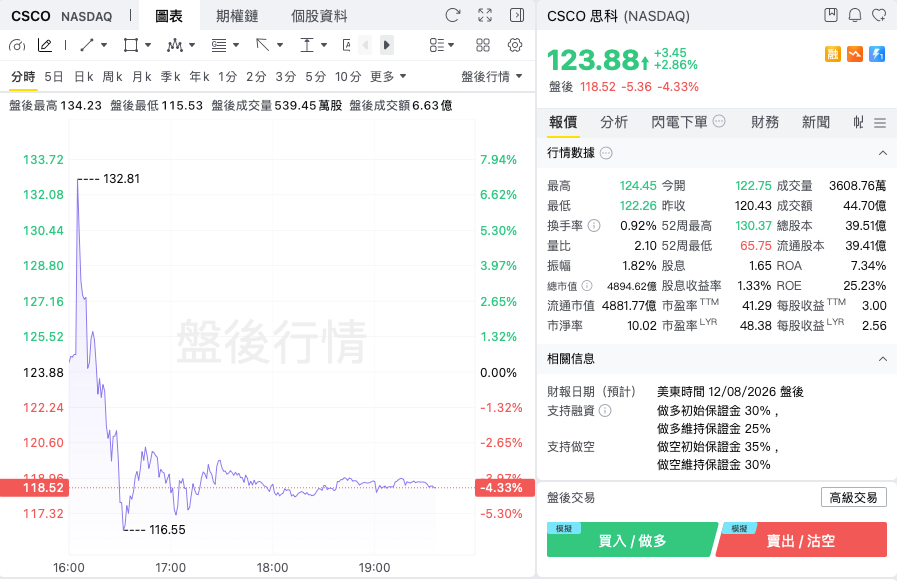
Task: Click the 買入 / 做多 button
Action: [x=632, y=540]
